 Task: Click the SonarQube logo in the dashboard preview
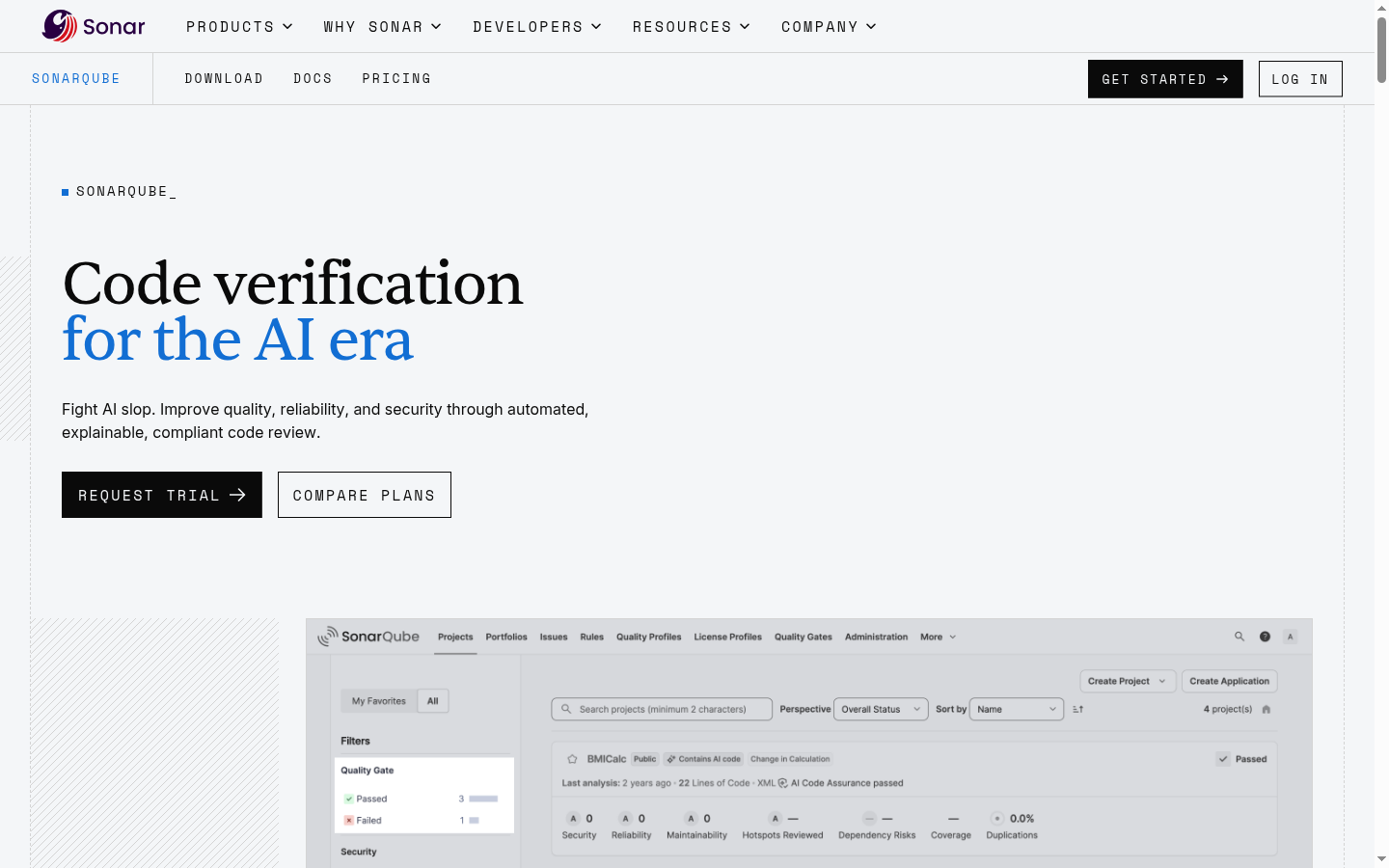(368, 637)
